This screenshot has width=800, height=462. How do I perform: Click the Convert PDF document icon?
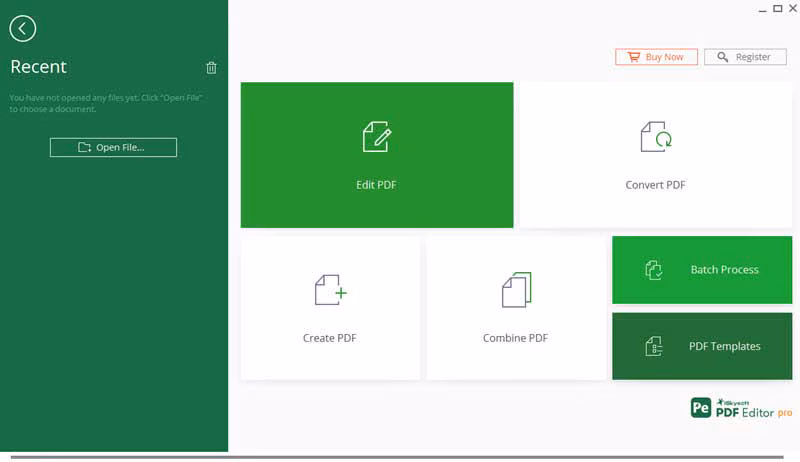pyautogui.click(x=656, y=137)
